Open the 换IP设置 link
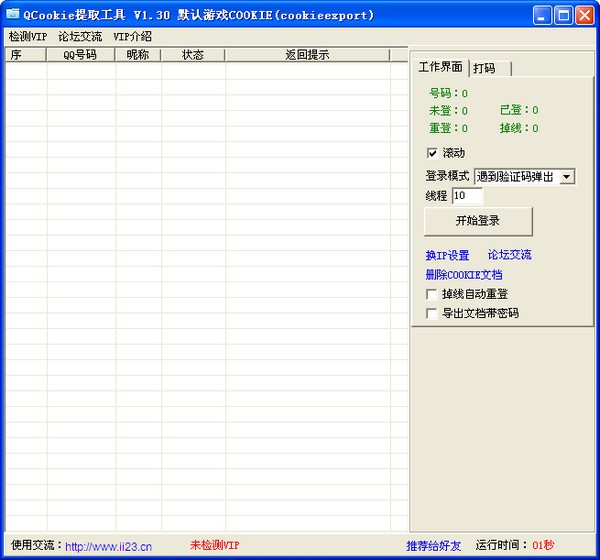 coord(447,255)
